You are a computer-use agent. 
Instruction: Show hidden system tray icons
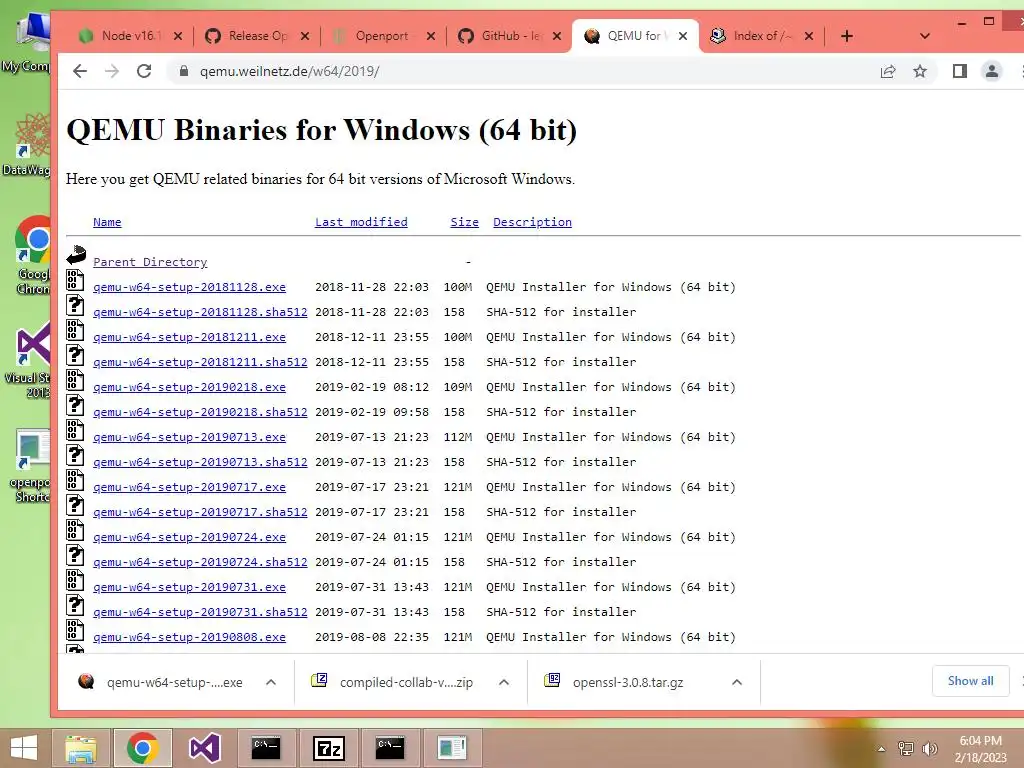(x=881, y=749)
